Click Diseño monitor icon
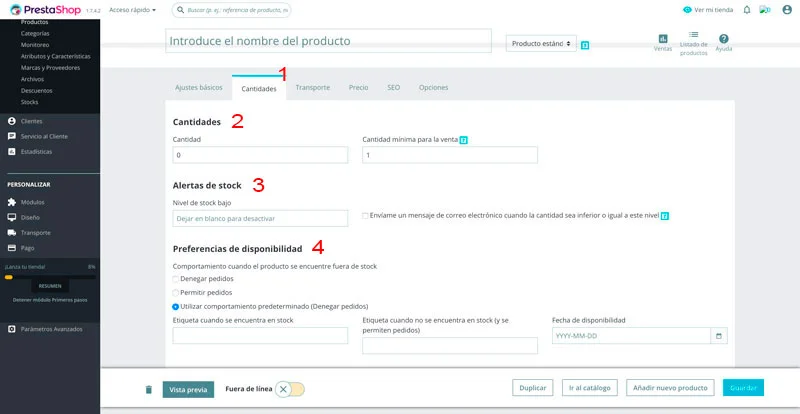 pos(12,217)
